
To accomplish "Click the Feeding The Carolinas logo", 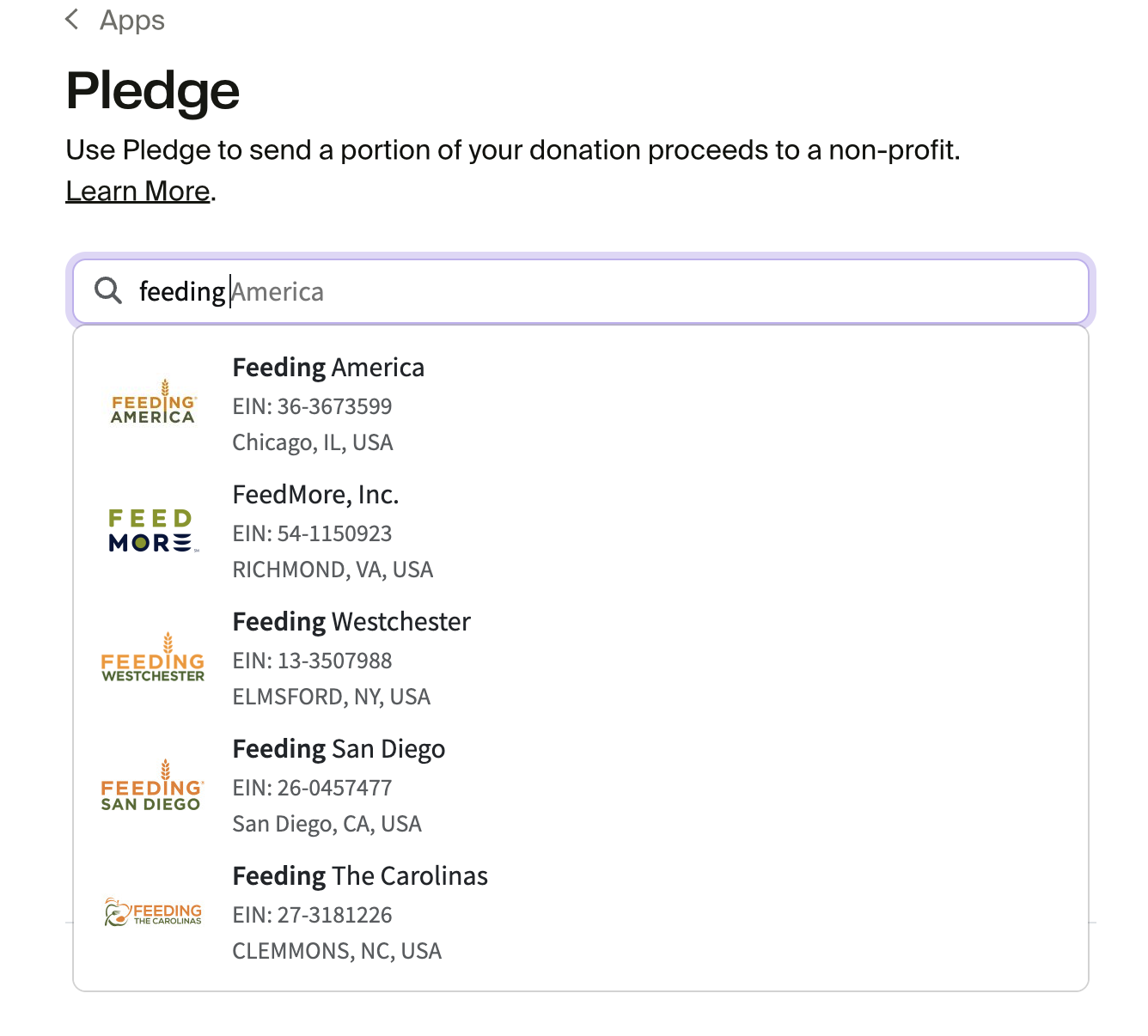I will [153, 912].
